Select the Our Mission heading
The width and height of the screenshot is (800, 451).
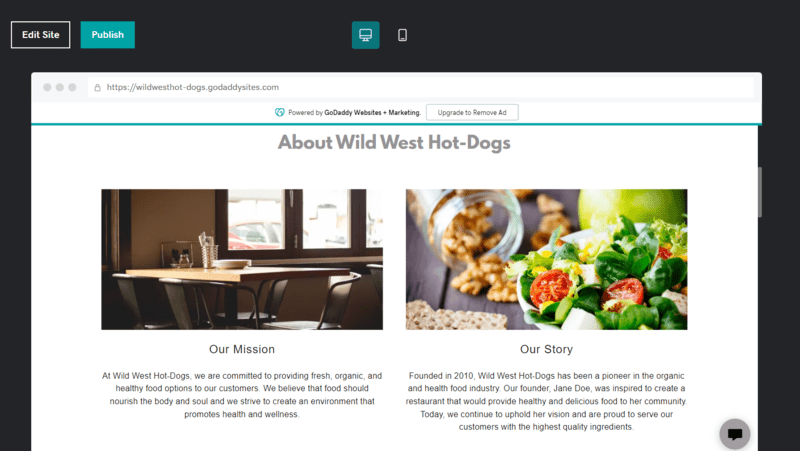pos(242,349)
